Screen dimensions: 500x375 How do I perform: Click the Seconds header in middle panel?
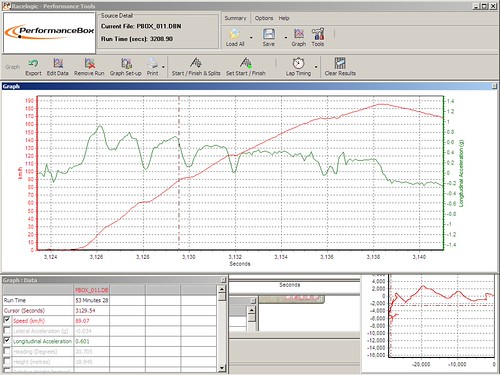[289, 285]
